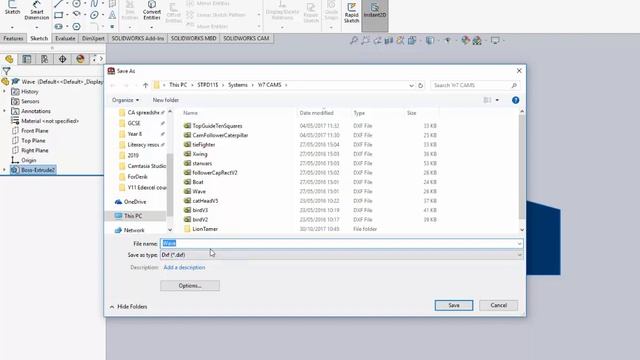Open the Save as type dropdown
This screenshot has height=360, width=640.
pyautogui.click(x=341, y=255)
